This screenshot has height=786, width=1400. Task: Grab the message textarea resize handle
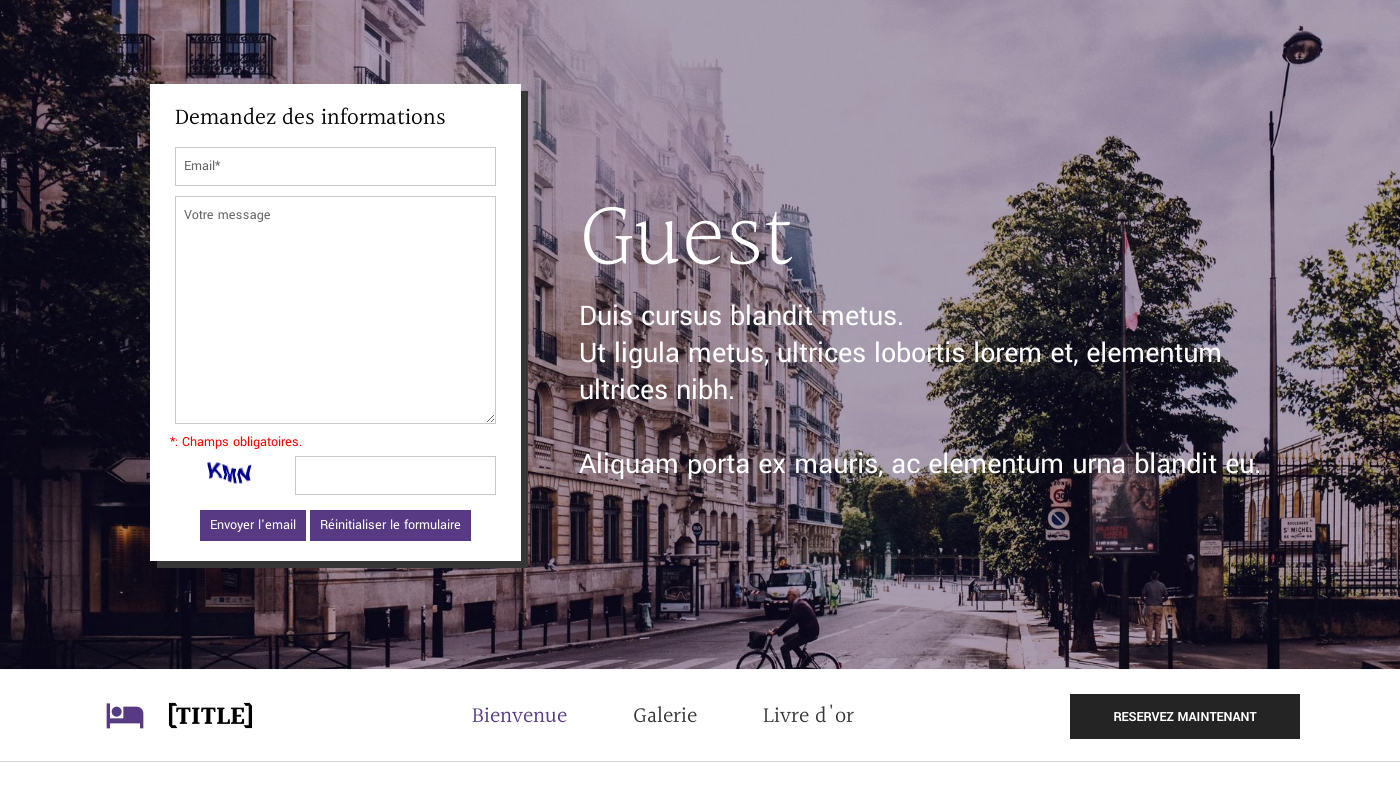point(490,418)
